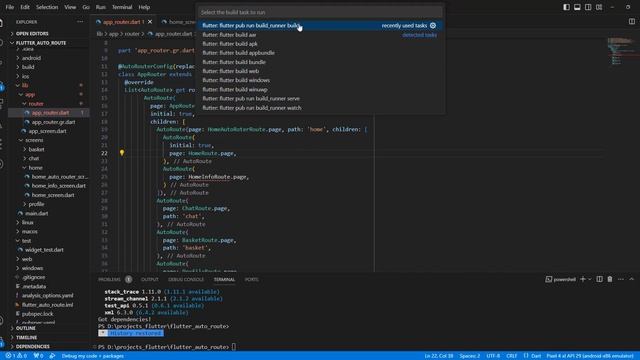Screen dimensions: 640x360
Task: Click the gear icon to configure build_runner build task
Action: [x=433, y=25]
